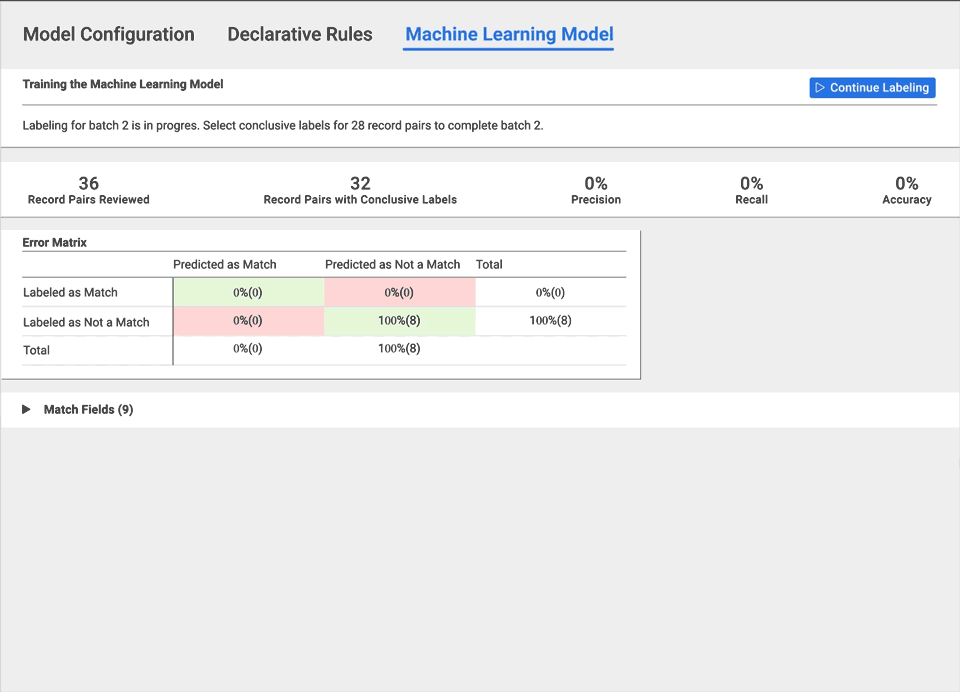Screen dimensions: 960x692
Task: Open the Declarative Rules tab
Action: 300,34
